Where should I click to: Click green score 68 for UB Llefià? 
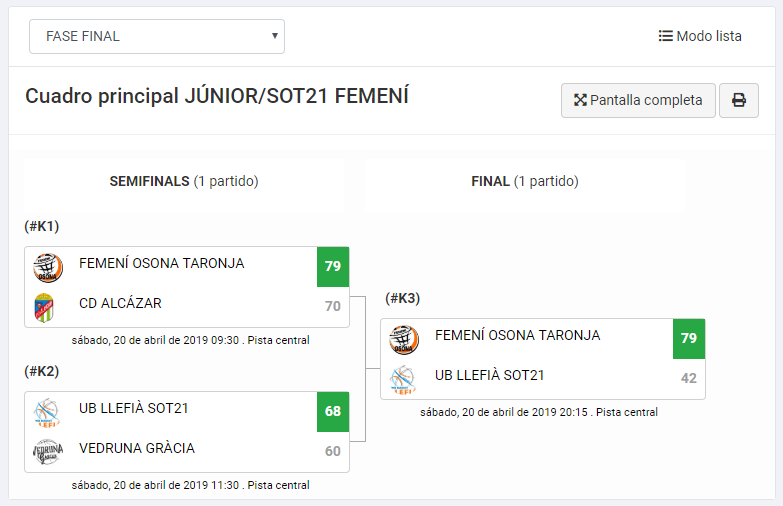coord(333,412)
